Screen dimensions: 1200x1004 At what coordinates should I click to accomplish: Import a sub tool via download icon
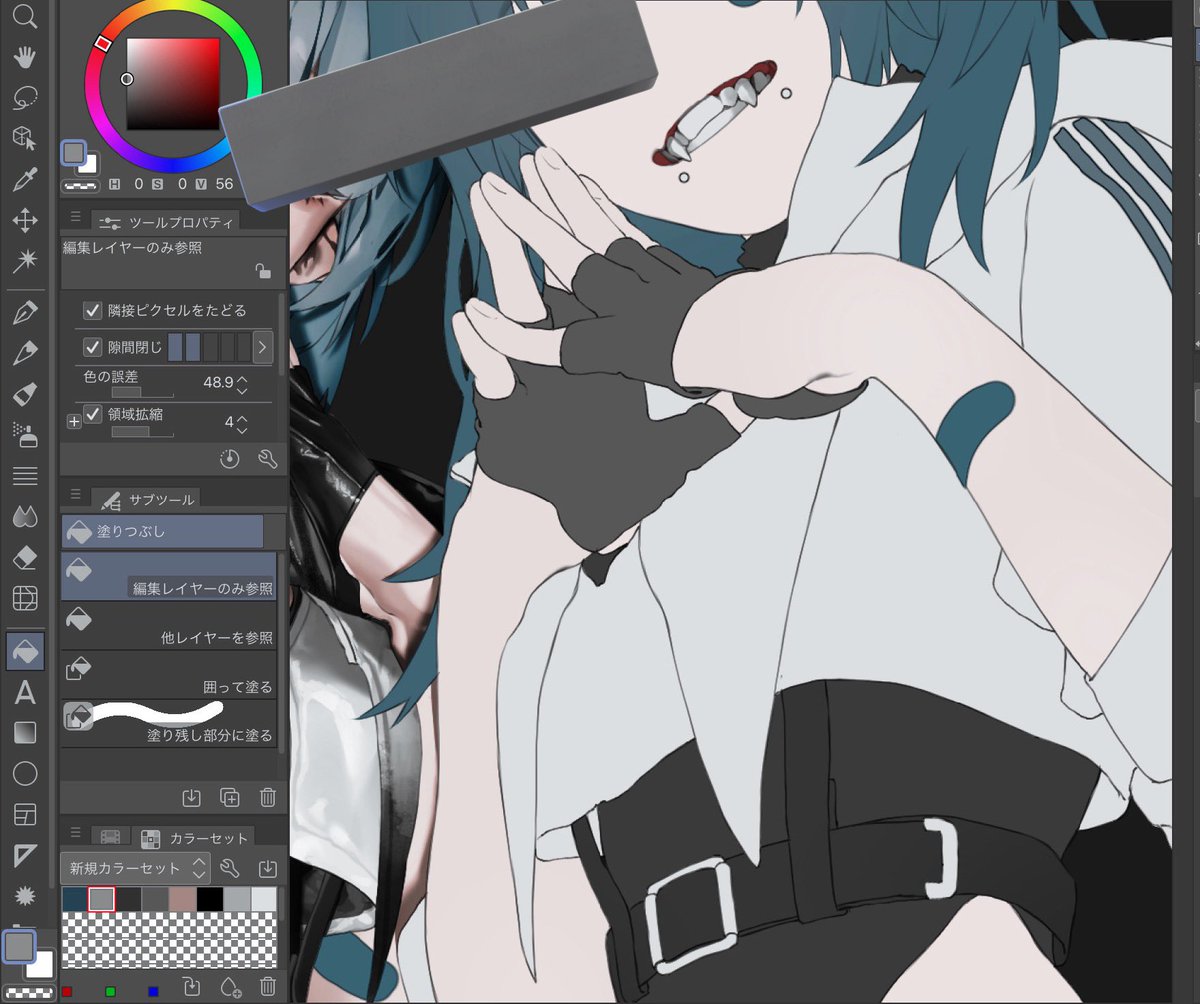[x=192, y=797]
